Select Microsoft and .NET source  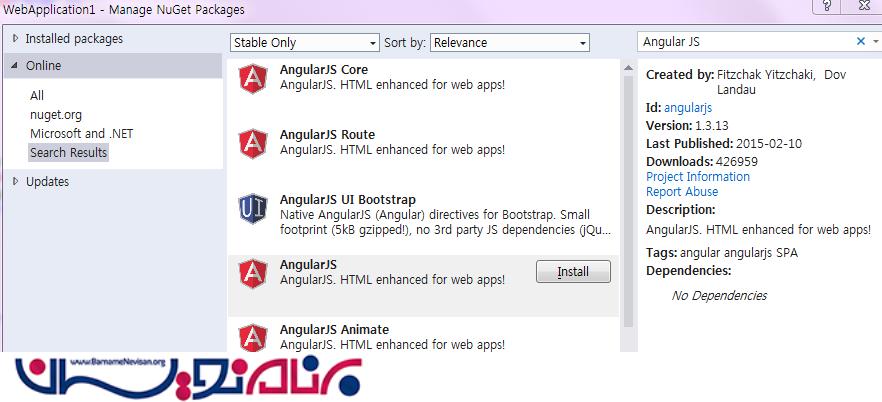click(82, 134)
